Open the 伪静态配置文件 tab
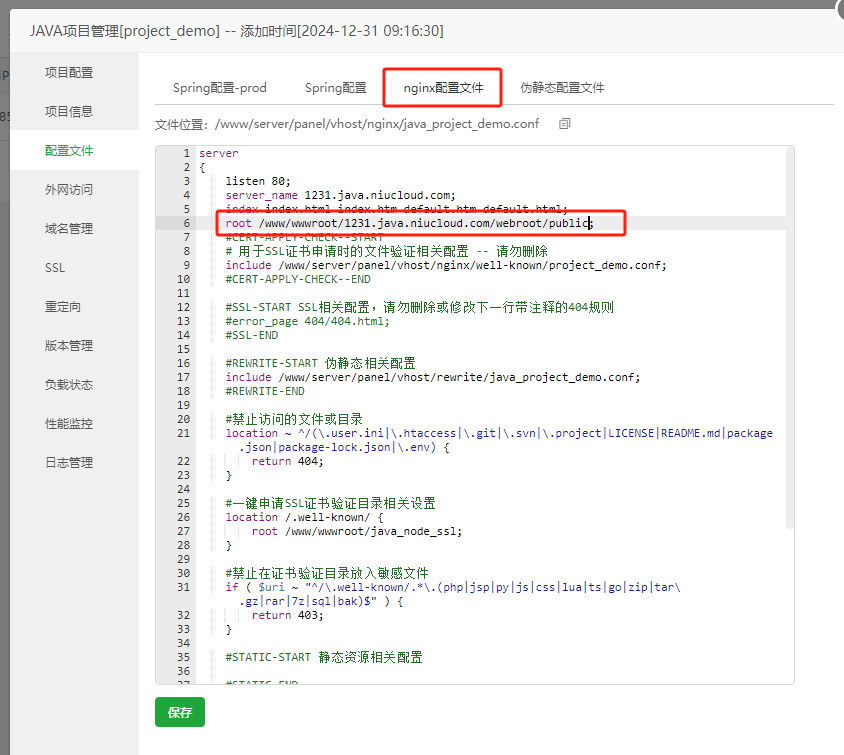 (562, 88)
